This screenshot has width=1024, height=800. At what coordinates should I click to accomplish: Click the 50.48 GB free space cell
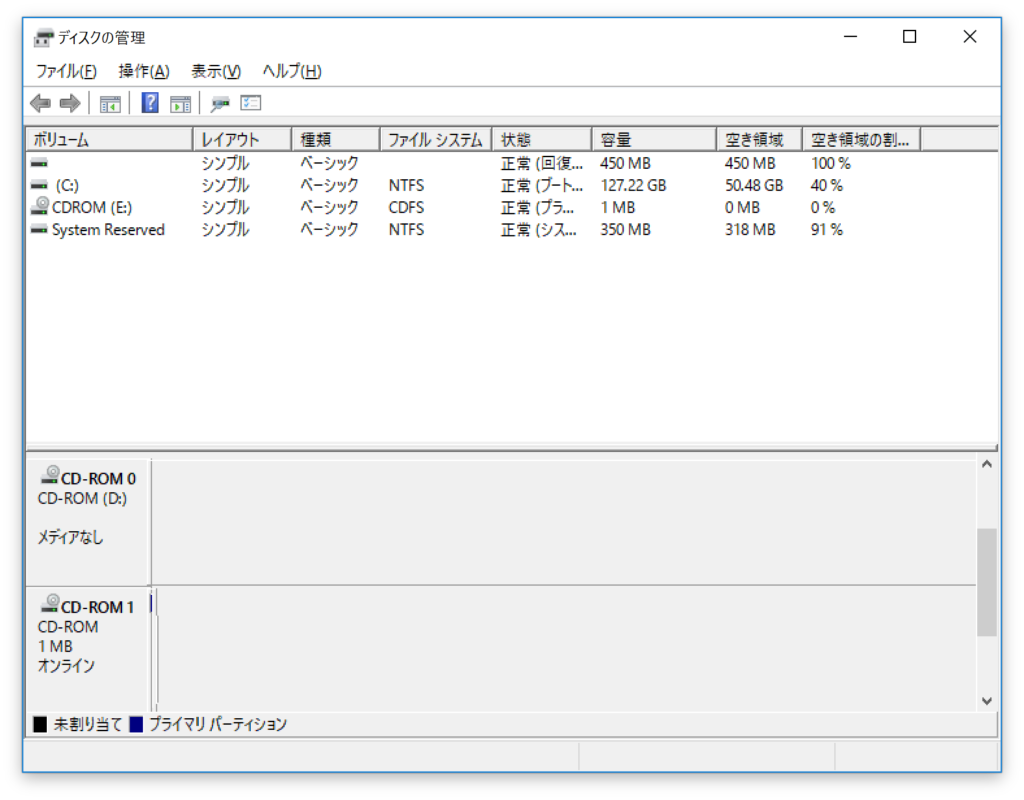(754, 185)
